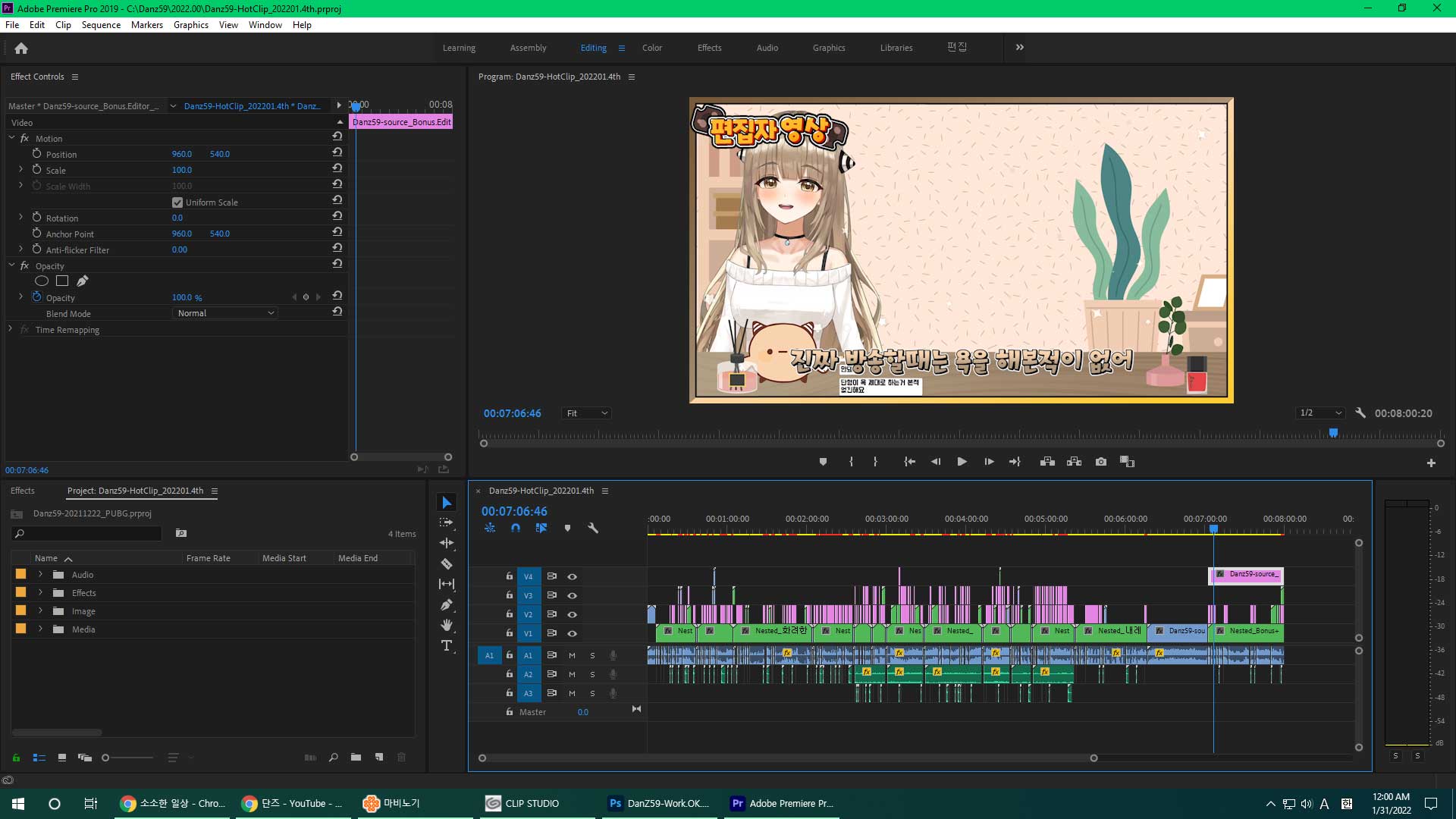Click Mark In bracket button

coord(851,462)
